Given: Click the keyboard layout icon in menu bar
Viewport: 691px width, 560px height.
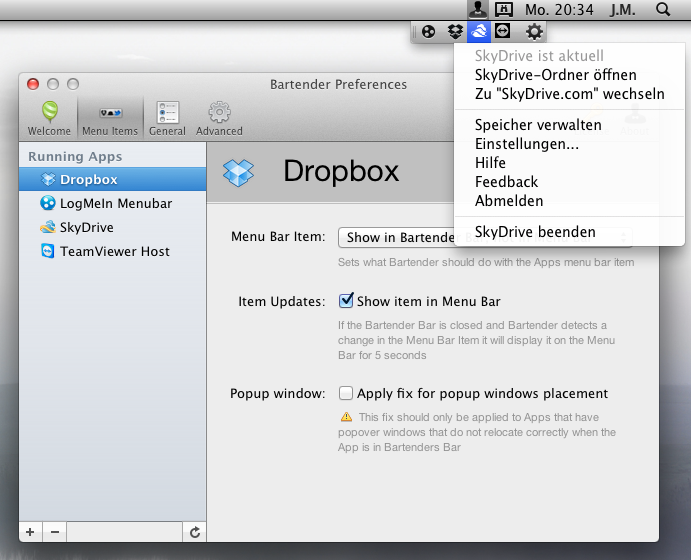Looking at the screenshot, I should click(x=504, y=9).
